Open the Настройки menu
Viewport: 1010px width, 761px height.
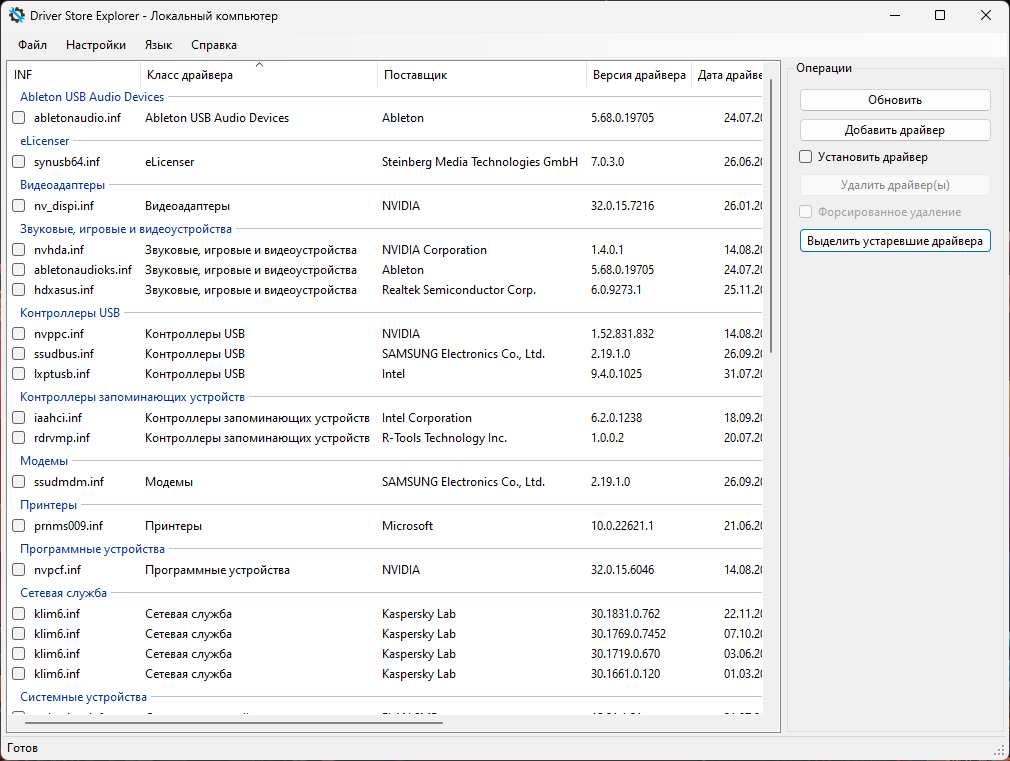(x=96, y=45)
